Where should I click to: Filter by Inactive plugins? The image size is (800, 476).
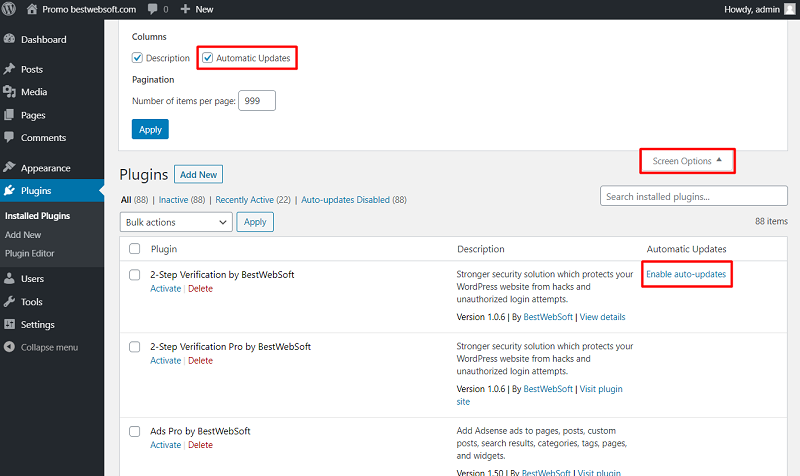173,199
